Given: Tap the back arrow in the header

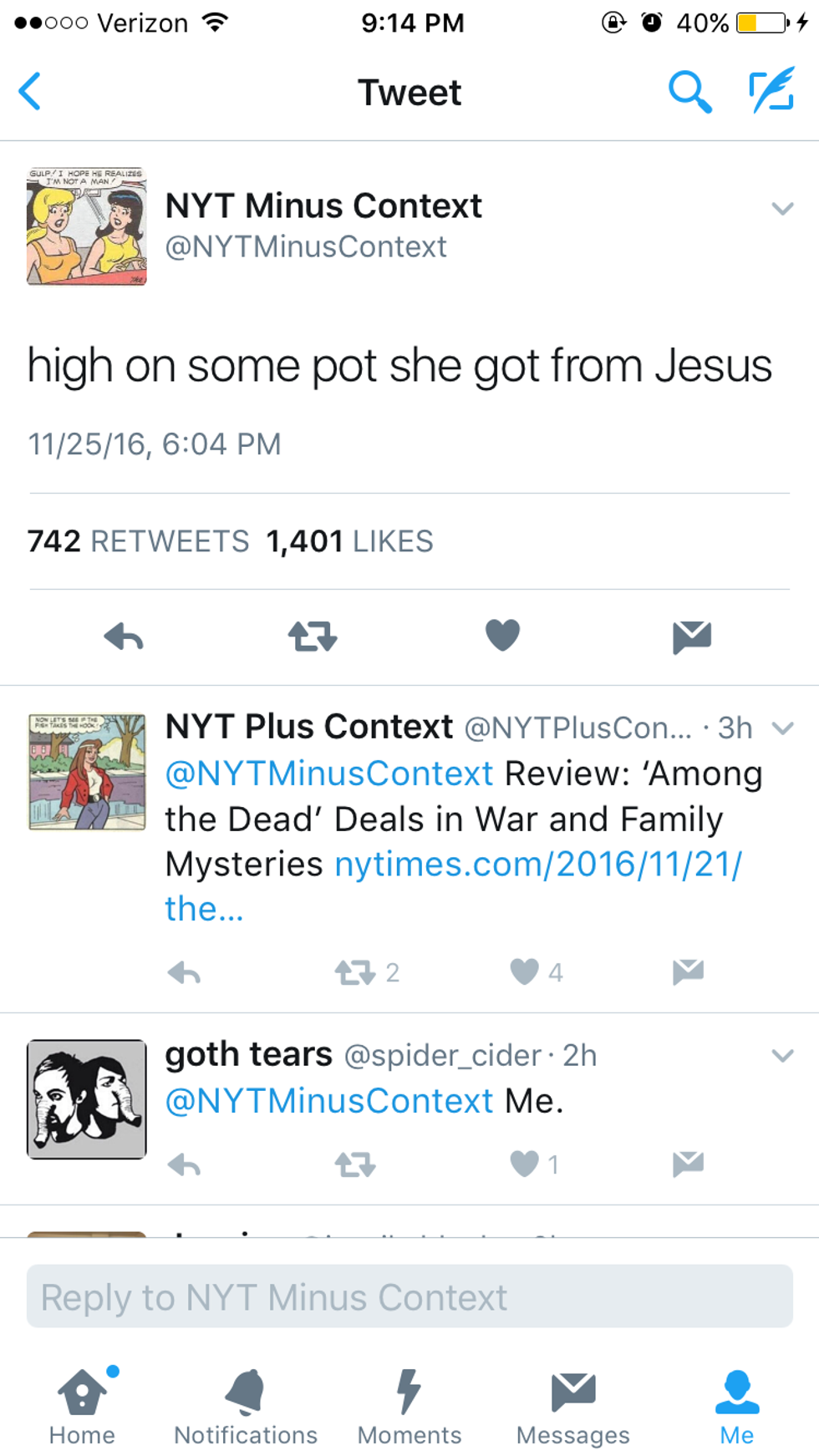Looking at the screenshot, I should pos(30,91).
